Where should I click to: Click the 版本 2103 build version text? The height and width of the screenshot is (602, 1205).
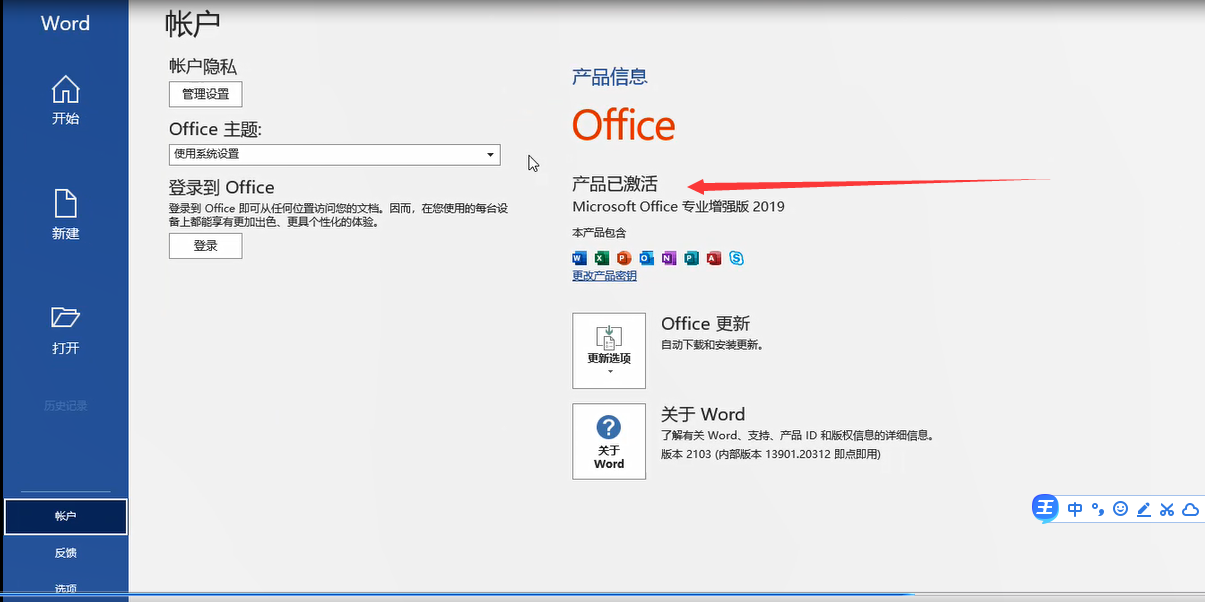[x=771, y=454]
